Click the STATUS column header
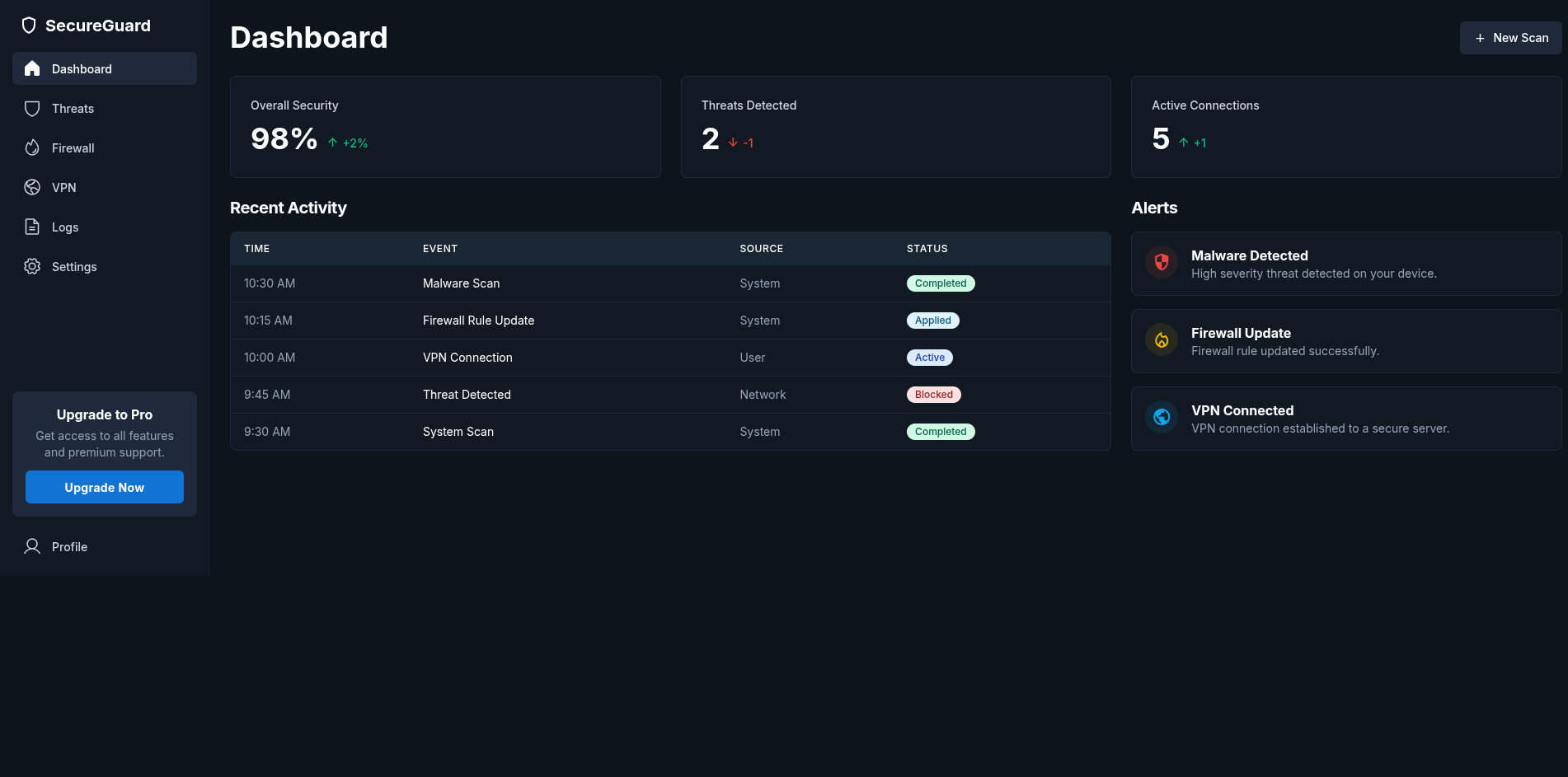The image size is (1568, 777). [927, 249]
